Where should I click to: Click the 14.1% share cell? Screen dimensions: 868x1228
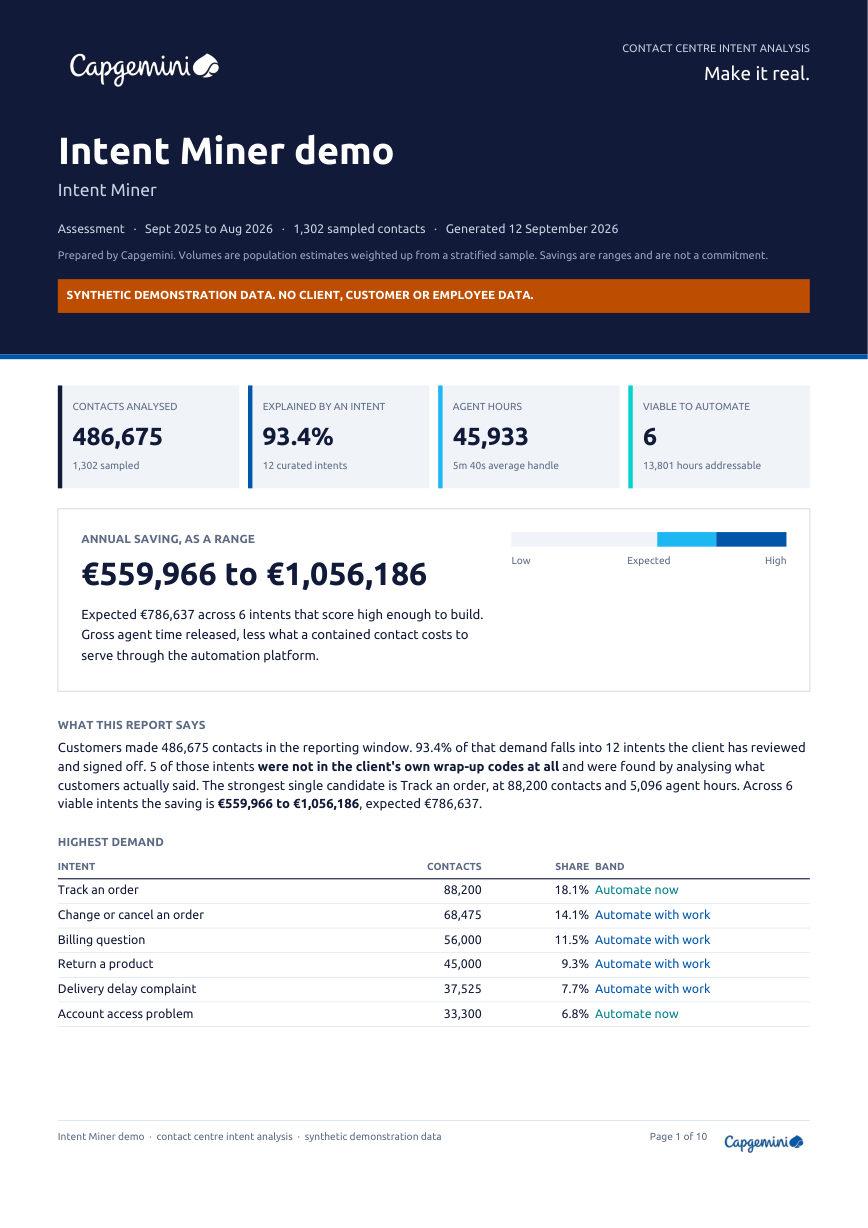[572, 915]
